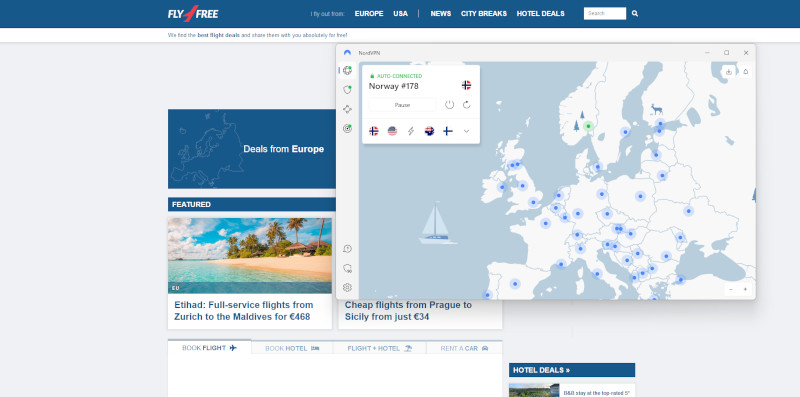Open the Deals from Europe banner

pyautogui.click(x=252, y=149)
